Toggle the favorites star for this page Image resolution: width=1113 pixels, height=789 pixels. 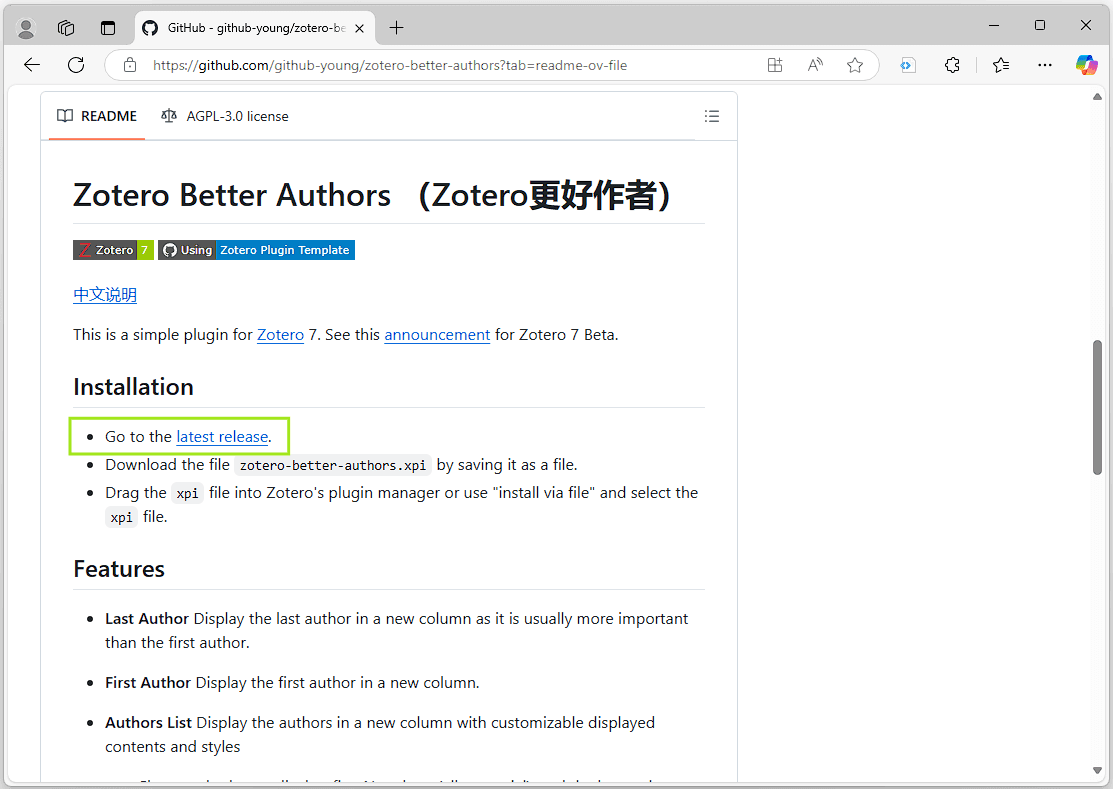point(855,64)
